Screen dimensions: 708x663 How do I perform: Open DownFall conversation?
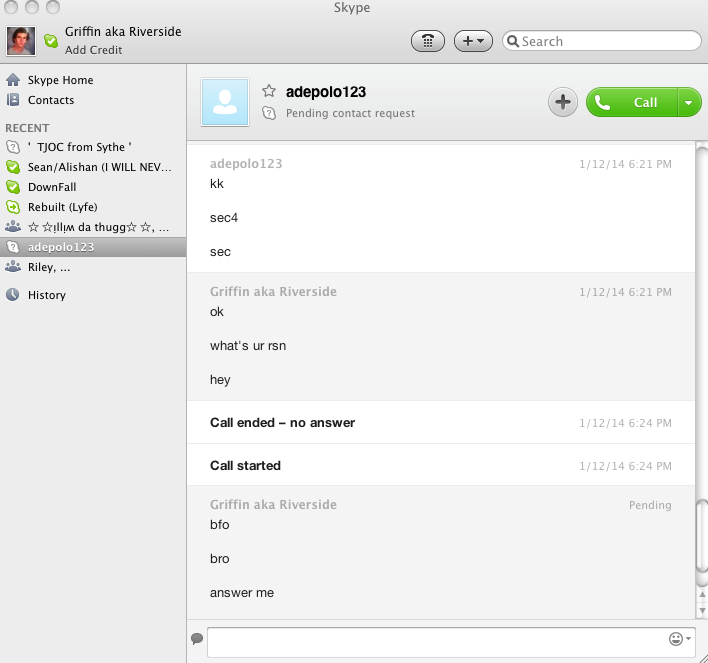click(x=93, y=187)
